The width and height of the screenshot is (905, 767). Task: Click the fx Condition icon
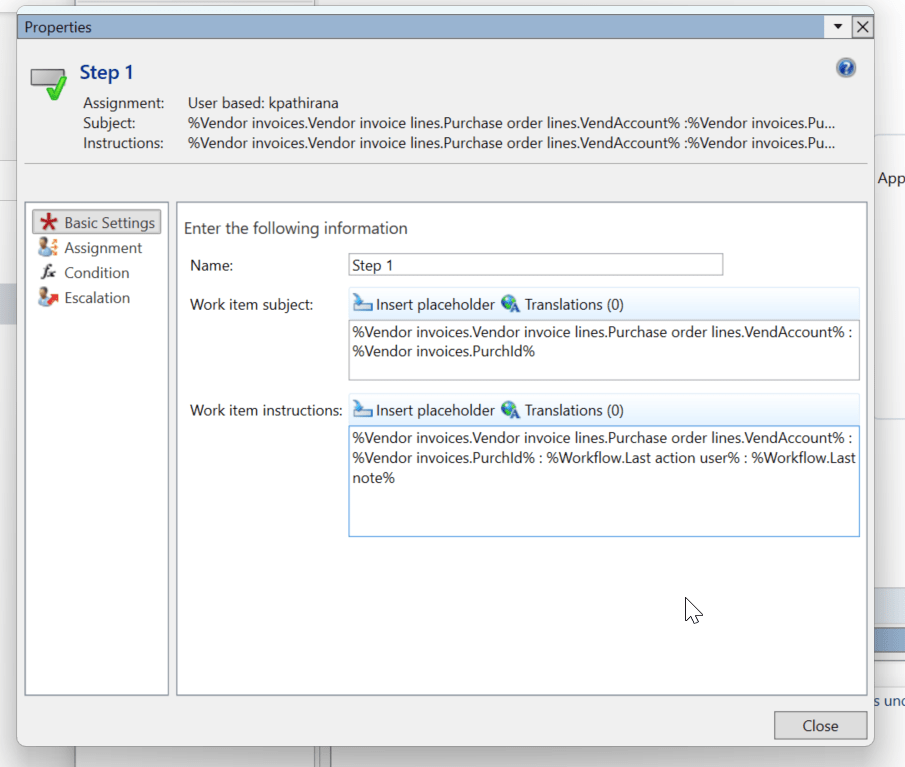point(47,272)
